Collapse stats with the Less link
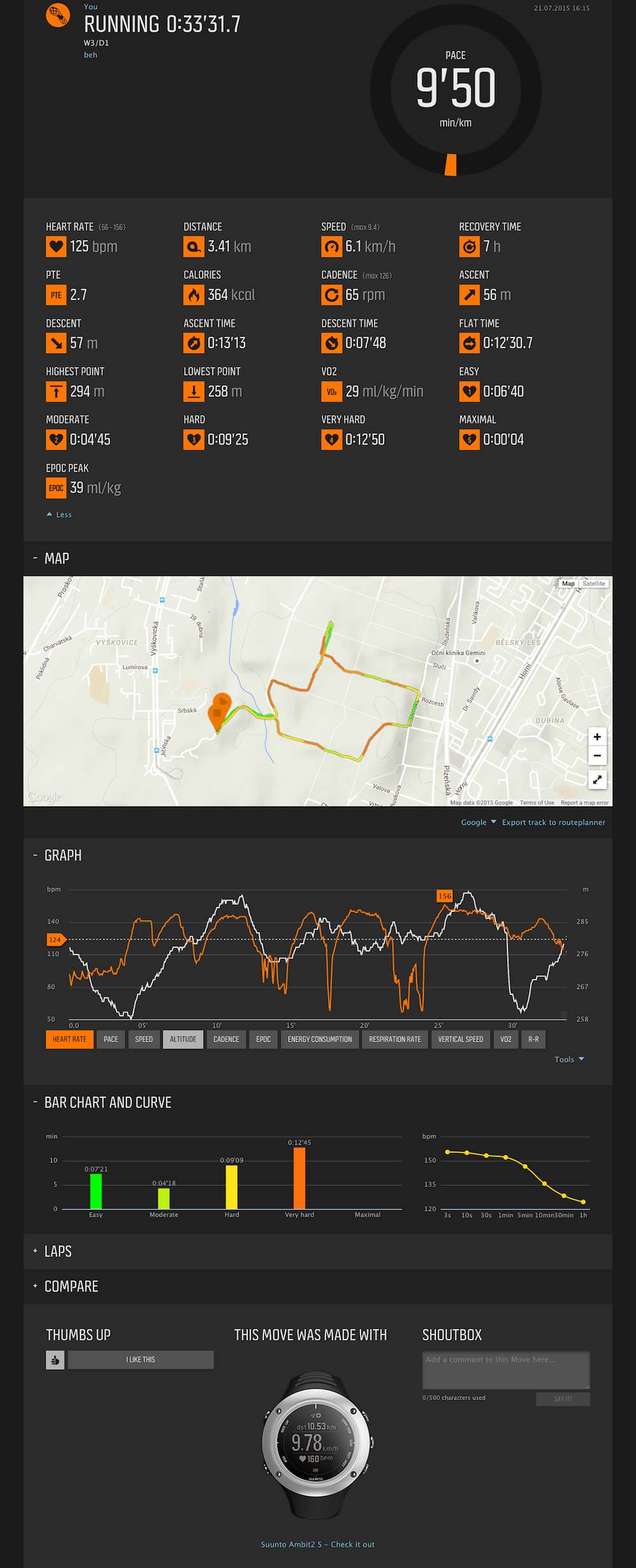636x1568 pixels. [x=60, y=515]
